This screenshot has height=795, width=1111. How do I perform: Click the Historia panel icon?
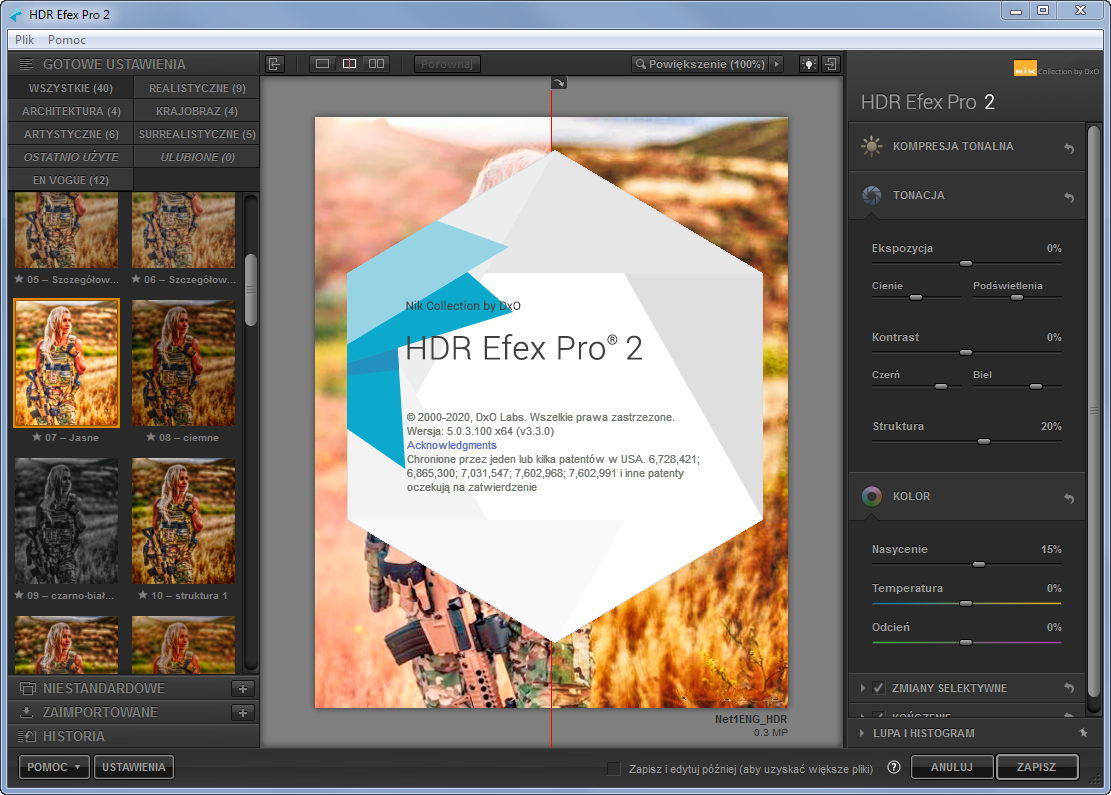pos(26,736)
